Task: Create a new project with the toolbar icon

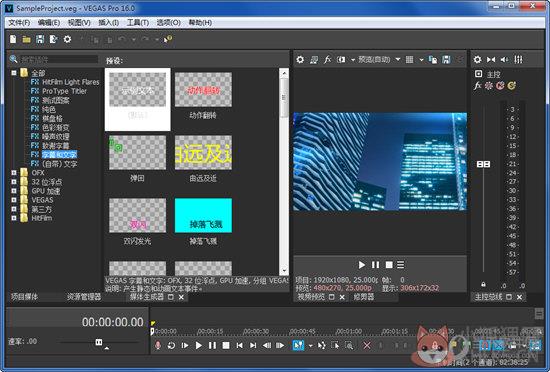Action: (x=13, y=39)
